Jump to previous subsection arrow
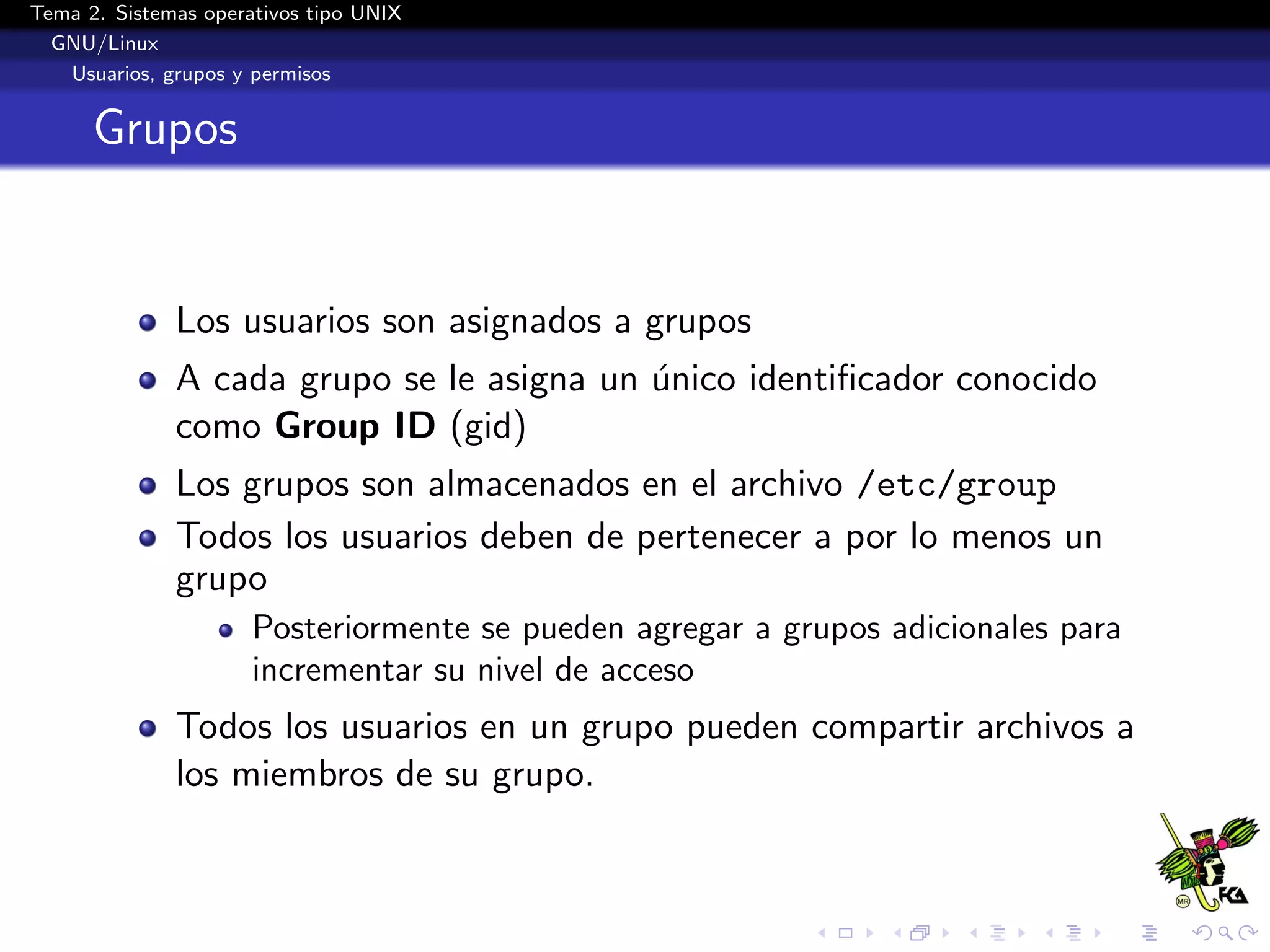 click(974, 933)
